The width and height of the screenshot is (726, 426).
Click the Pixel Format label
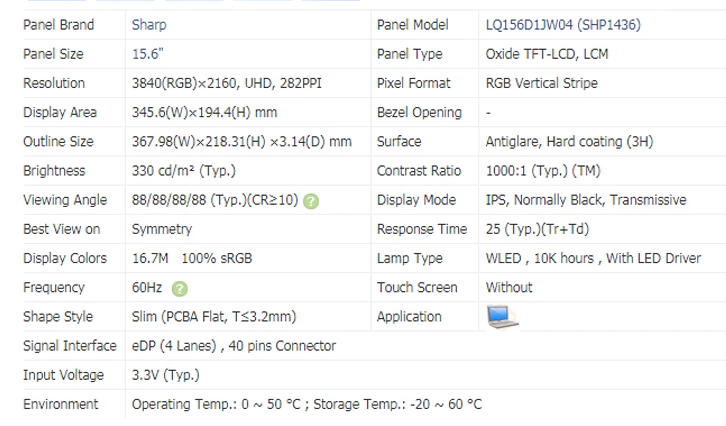[x=413, y=83]
